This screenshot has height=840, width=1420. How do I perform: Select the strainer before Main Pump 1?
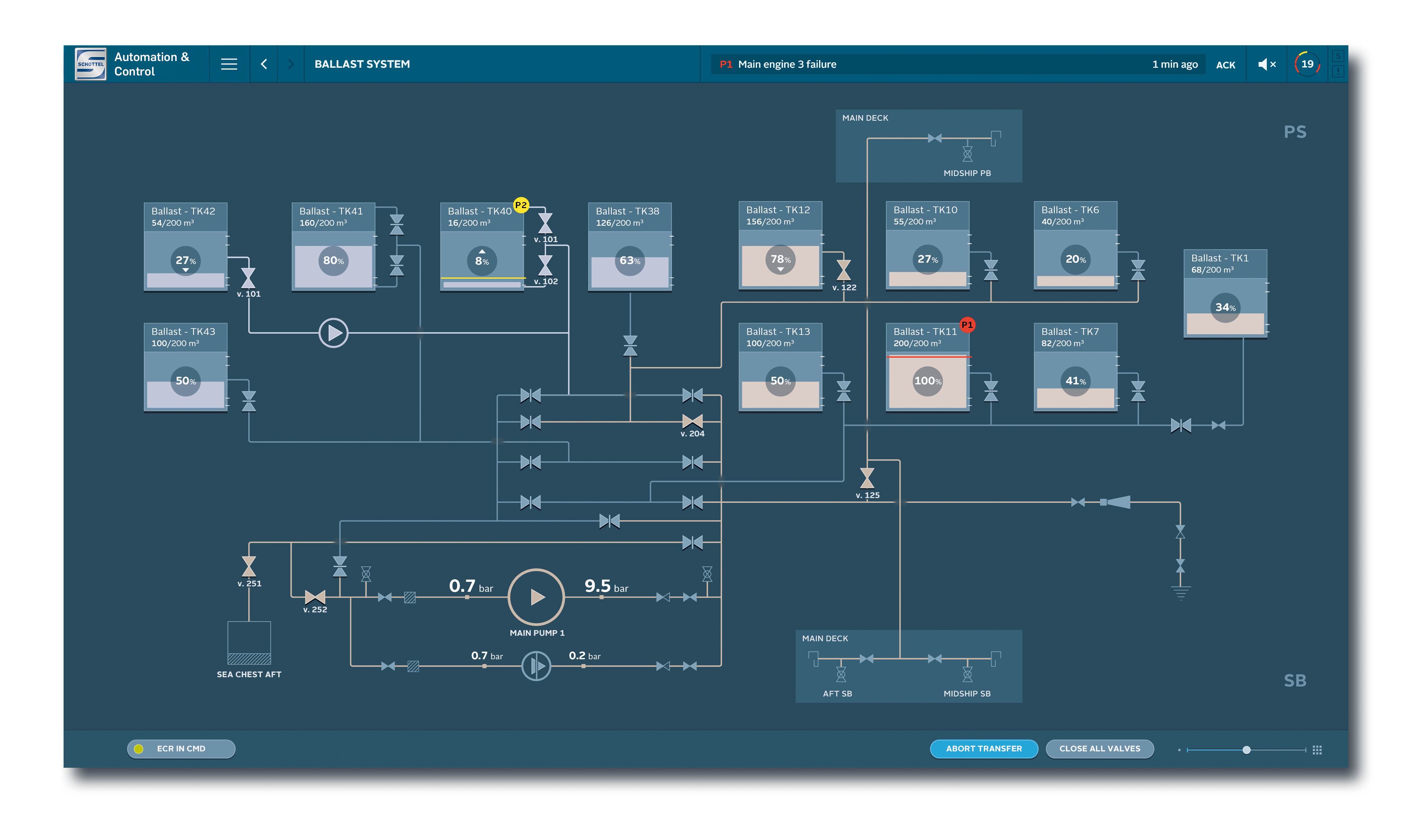click(410, 597)
